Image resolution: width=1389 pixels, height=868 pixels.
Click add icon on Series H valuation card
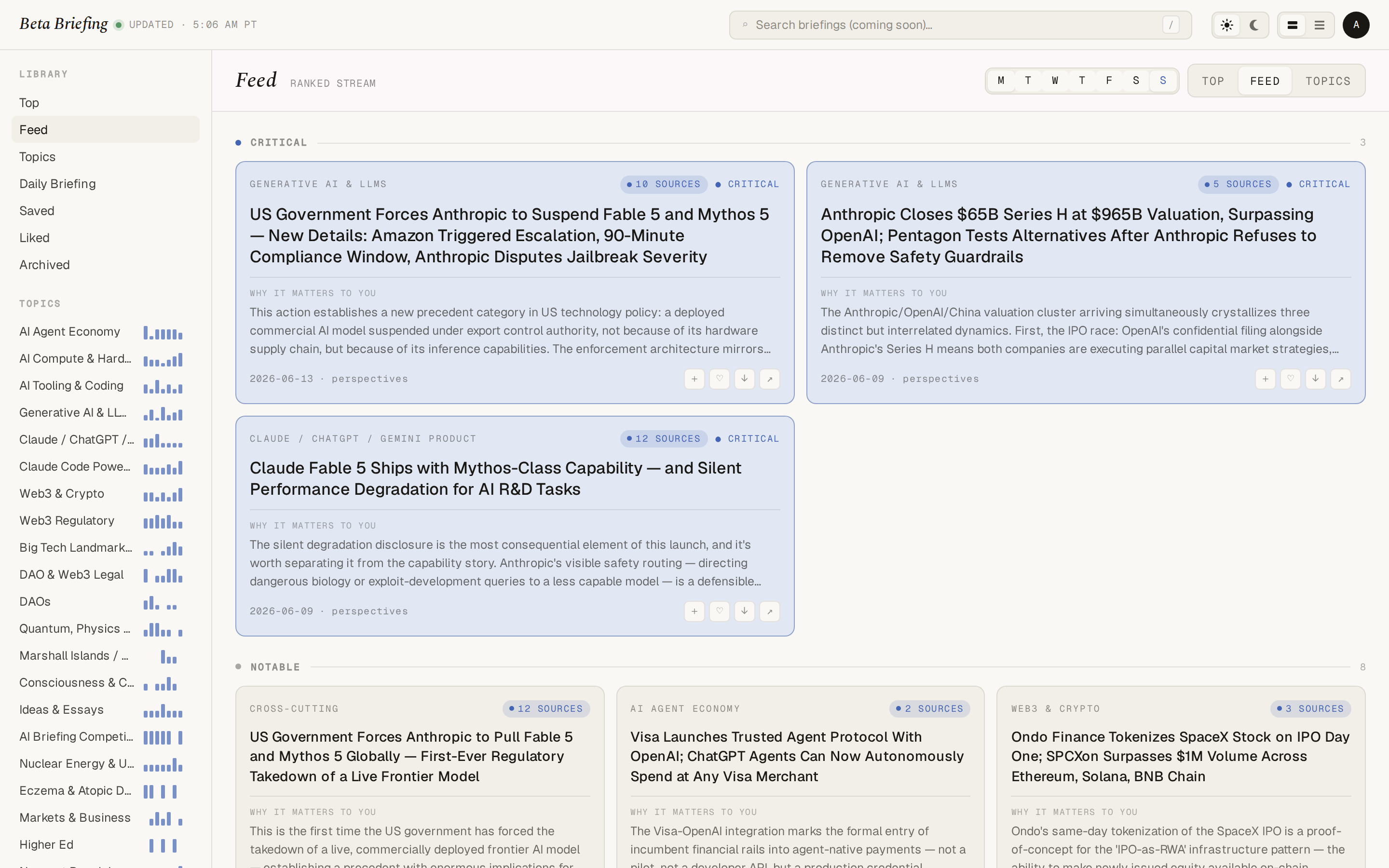[1266, 379]
